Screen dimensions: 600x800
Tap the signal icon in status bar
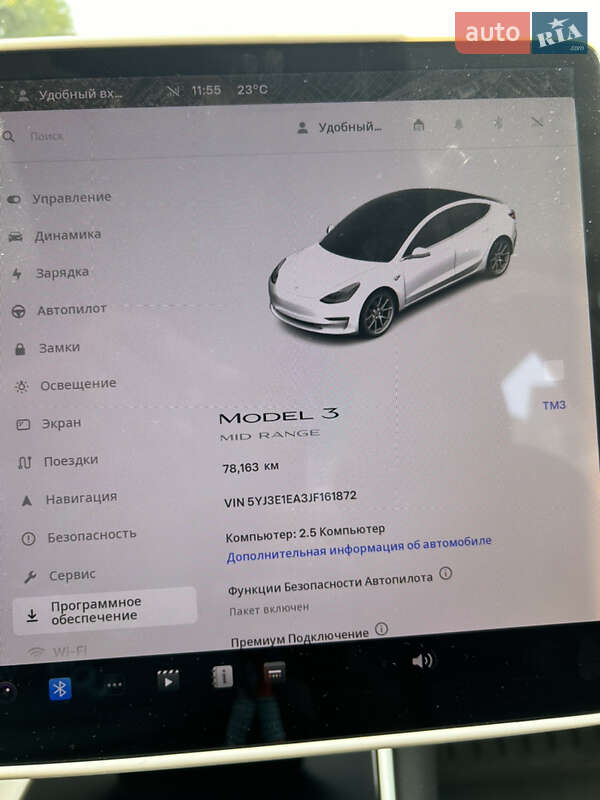[x=173, y=92]
